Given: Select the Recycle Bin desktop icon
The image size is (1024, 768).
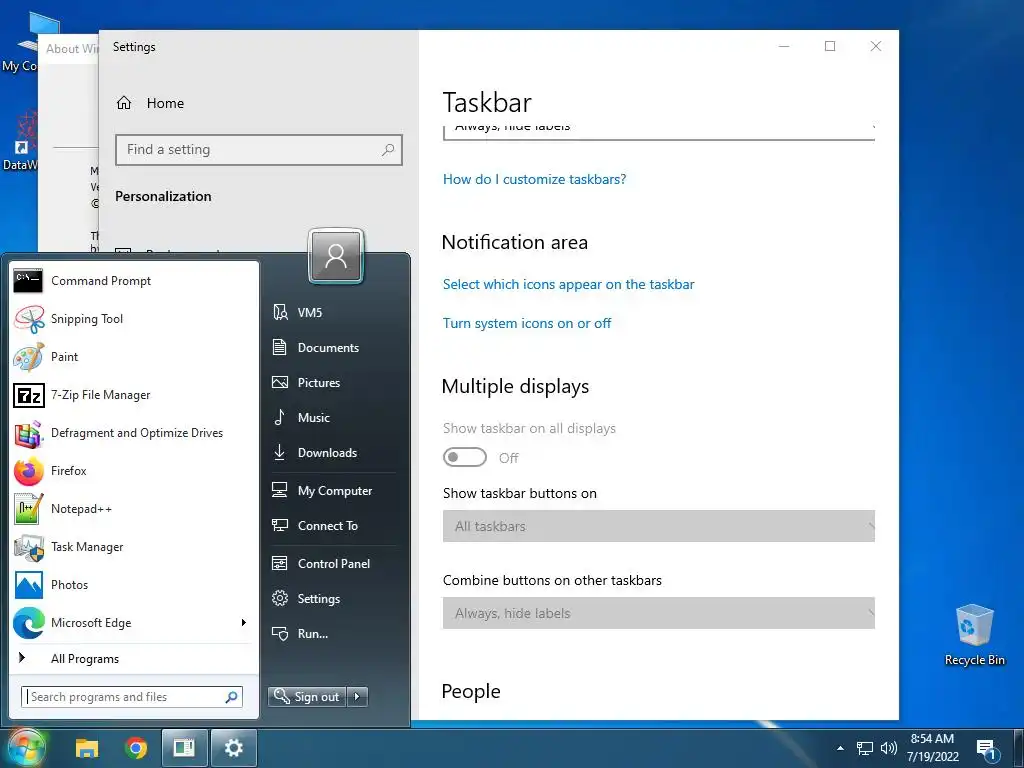Looking at the screenshot, I should (x=974, y=635).
